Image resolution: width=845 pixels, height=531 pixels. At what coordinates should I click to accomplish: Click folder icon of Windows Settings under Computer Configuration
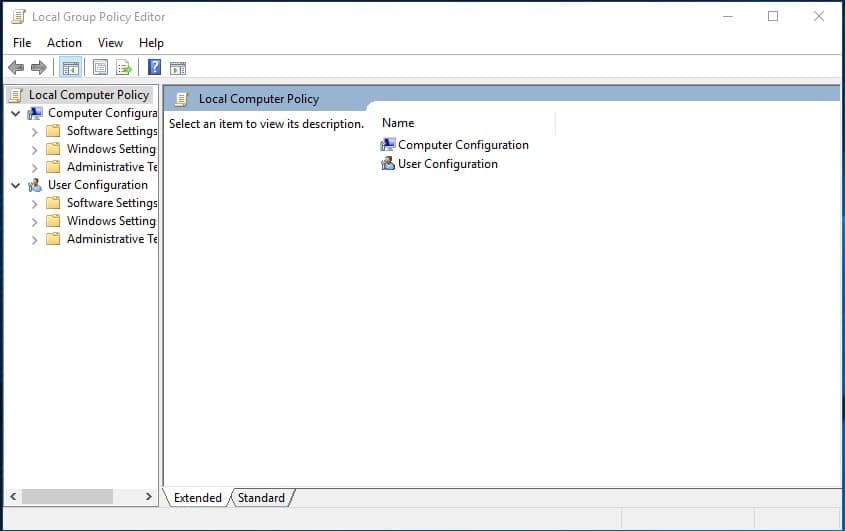tap(53, 149)
